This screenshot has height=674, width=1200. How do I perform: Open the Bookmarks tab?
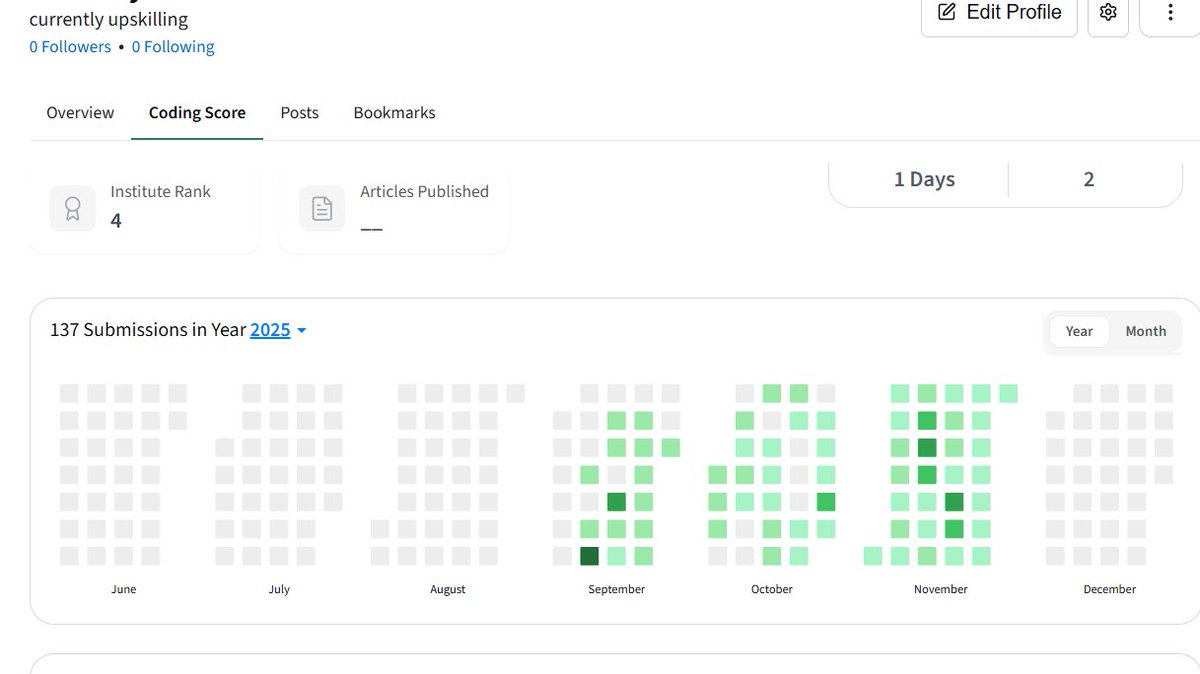tap(394, 113)
